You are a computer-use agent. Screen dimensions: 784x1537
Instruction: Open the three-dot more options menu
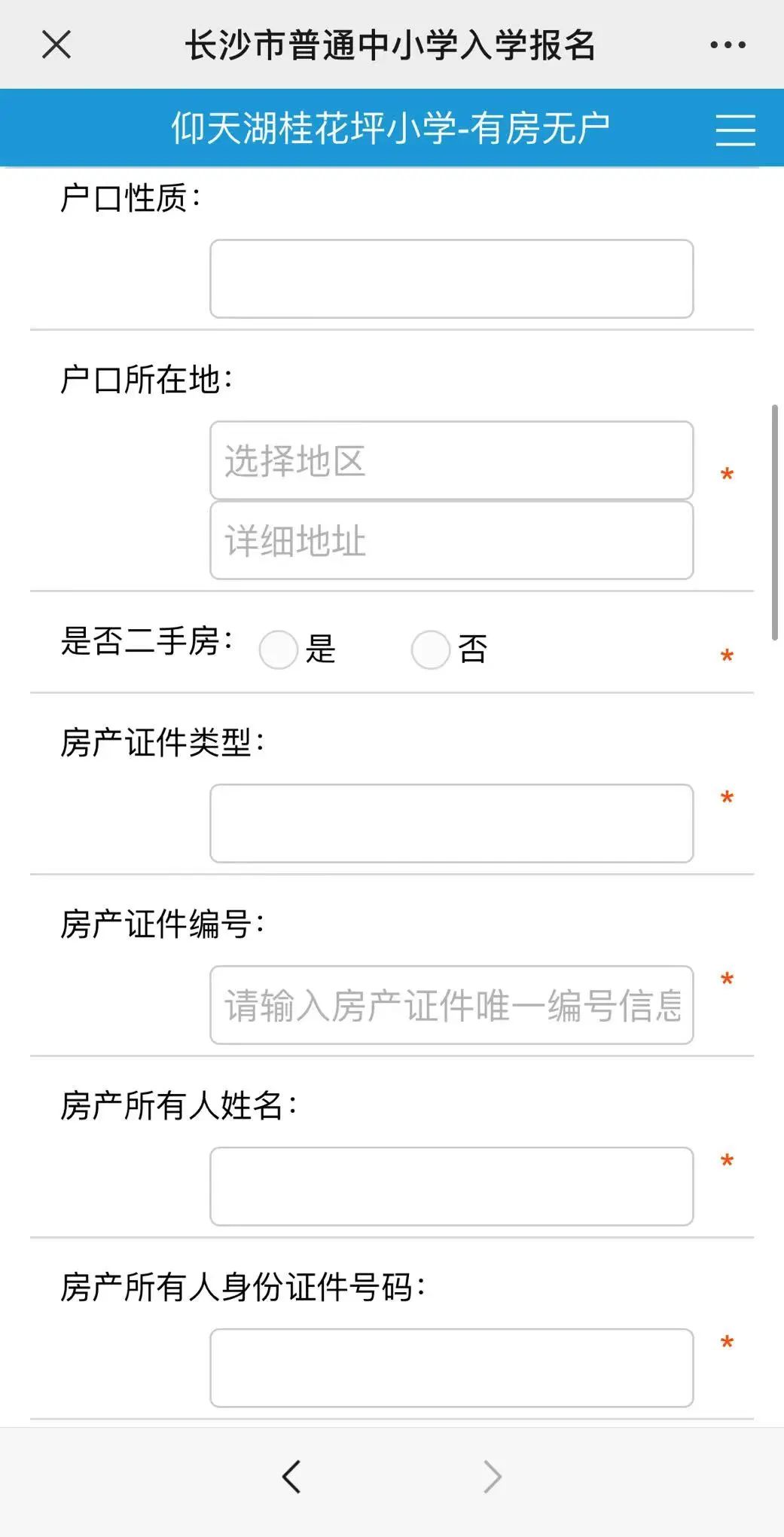point(728,44)
